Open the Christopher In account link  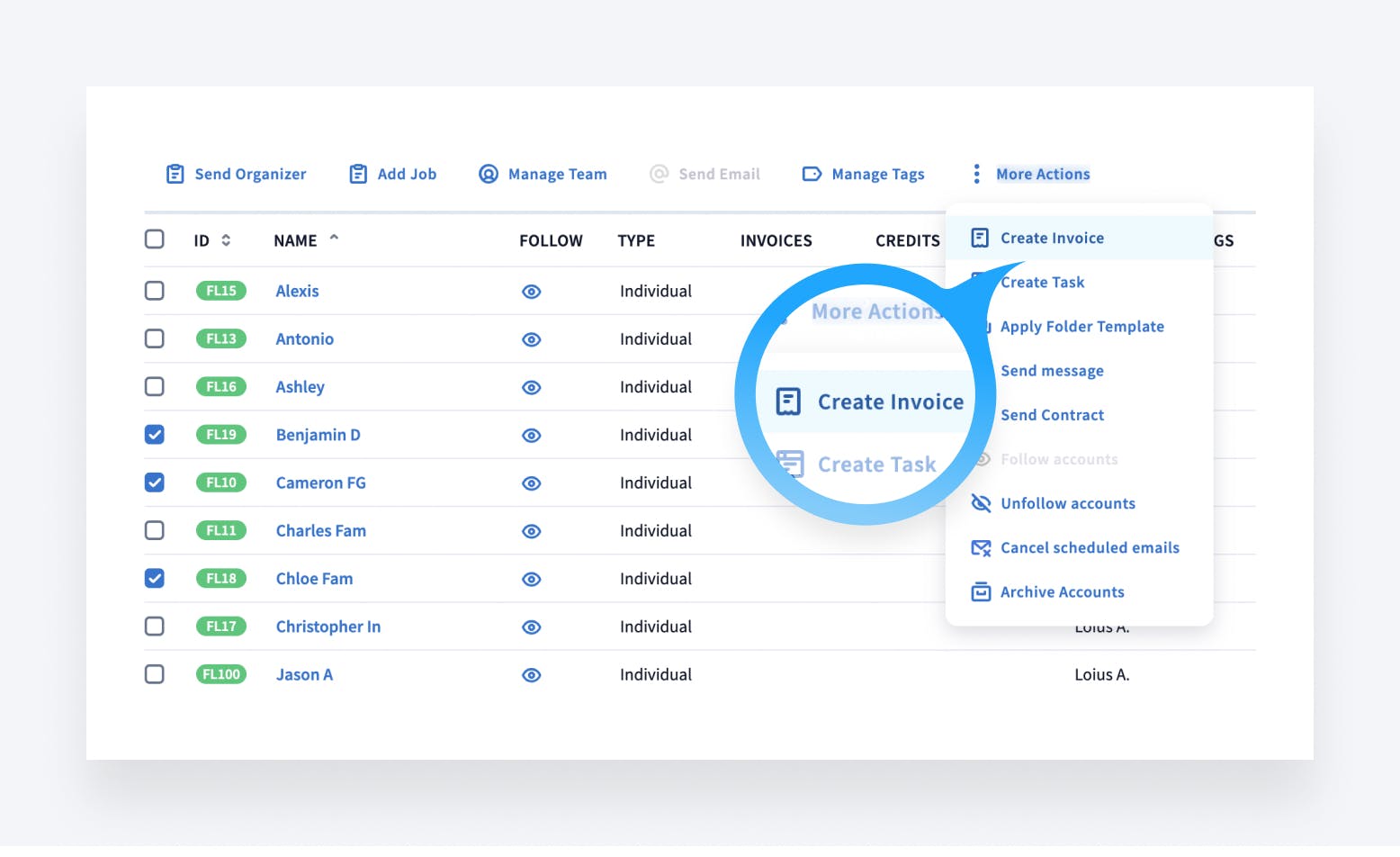point(328,627)
